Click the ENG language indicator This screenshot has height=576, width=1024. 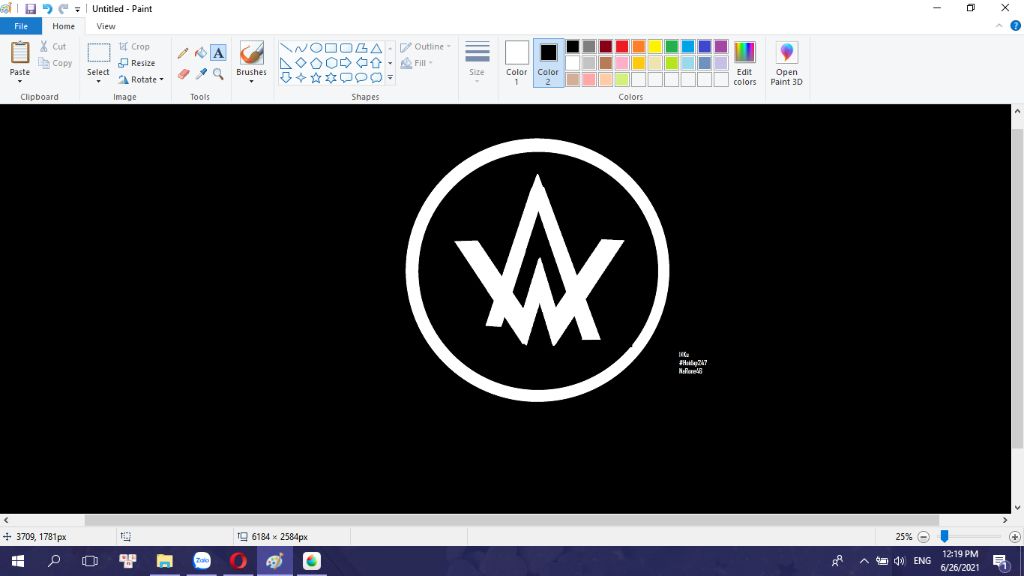(x=922, y=561)
